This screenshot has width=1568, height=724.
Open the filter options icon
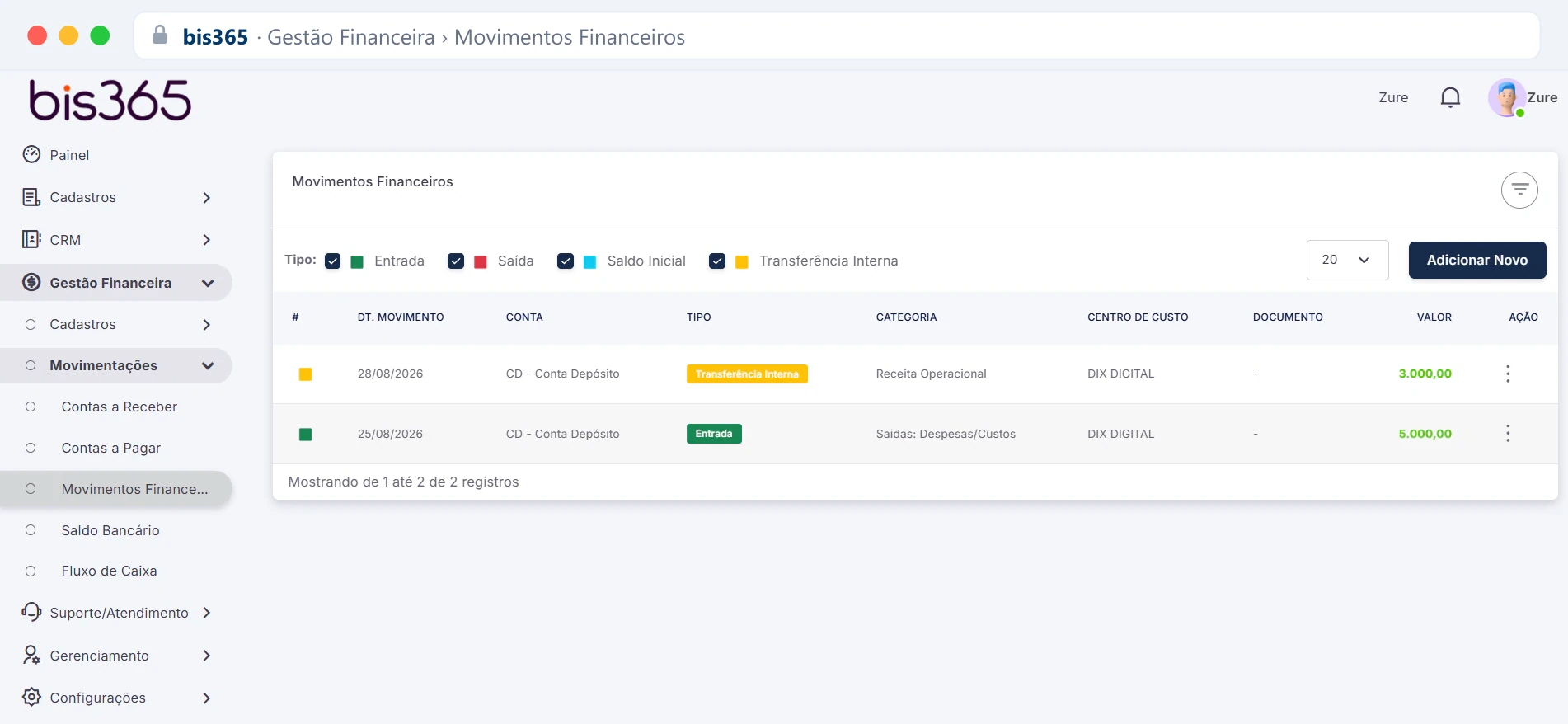(x=1519, y=190)
